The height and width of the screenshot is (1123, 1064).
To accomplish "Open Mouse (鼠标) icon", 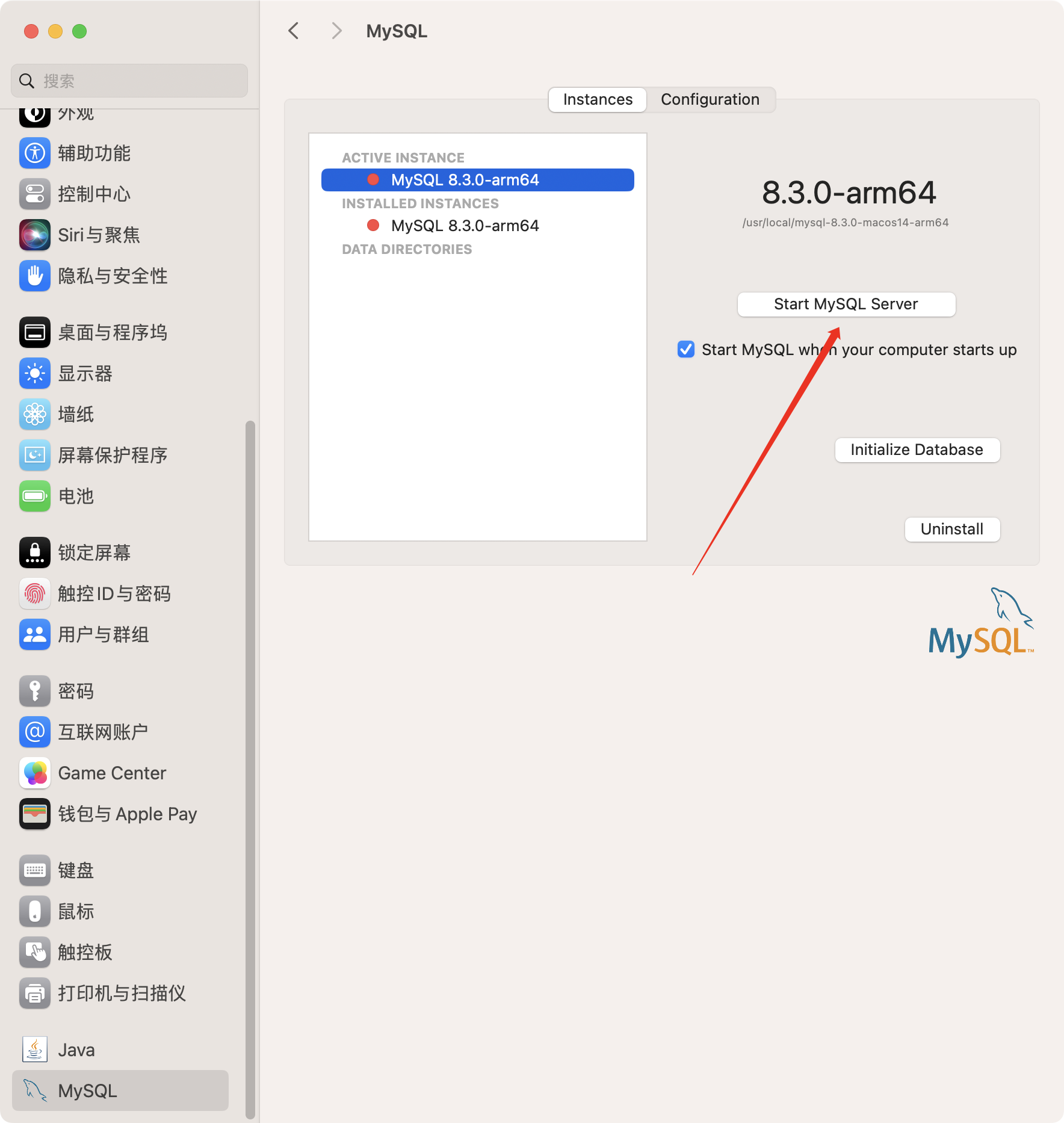I will coord(35,911).
